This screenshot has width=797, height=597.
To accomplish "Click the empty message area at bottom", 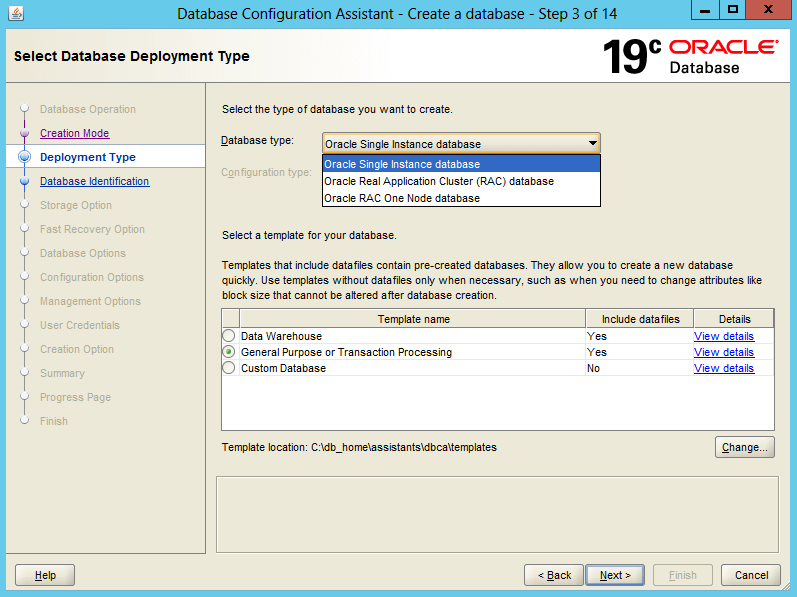I will 497,514.
